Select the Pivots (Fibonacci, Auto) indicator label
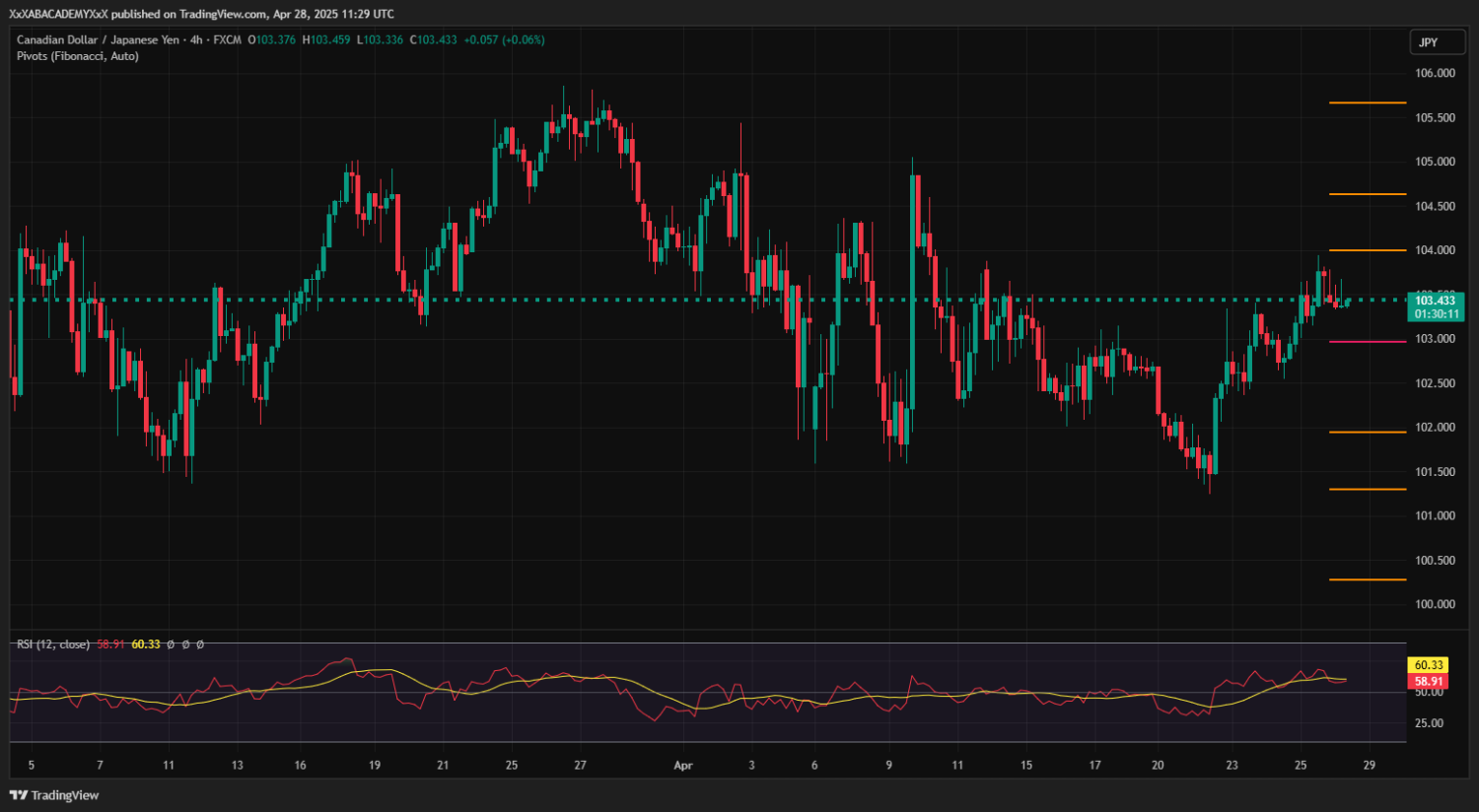The image size is (1479, 812). pos(77,56)
